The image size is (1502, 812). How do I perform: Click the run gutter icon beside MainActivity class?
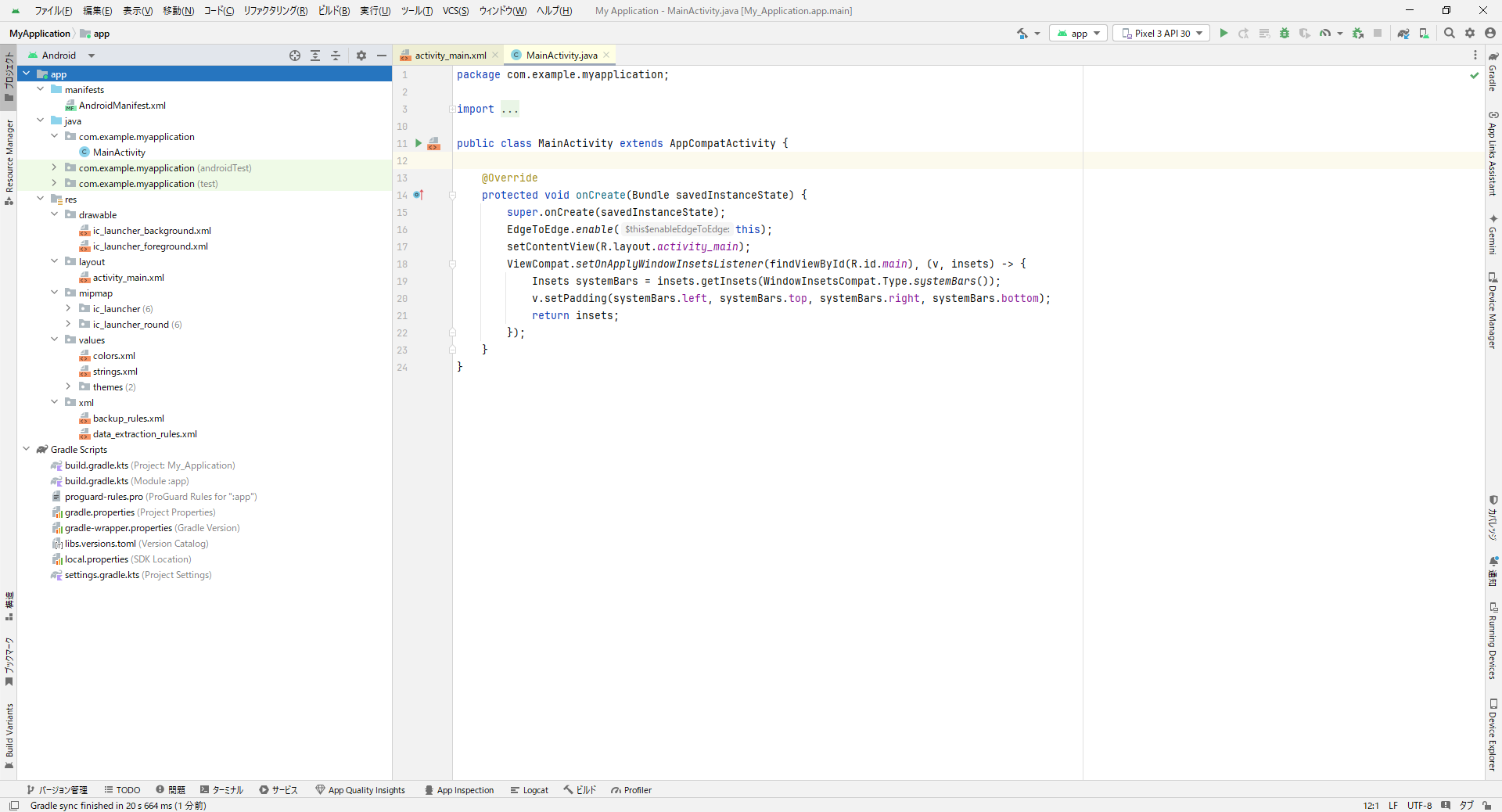(x=419, y=143)
